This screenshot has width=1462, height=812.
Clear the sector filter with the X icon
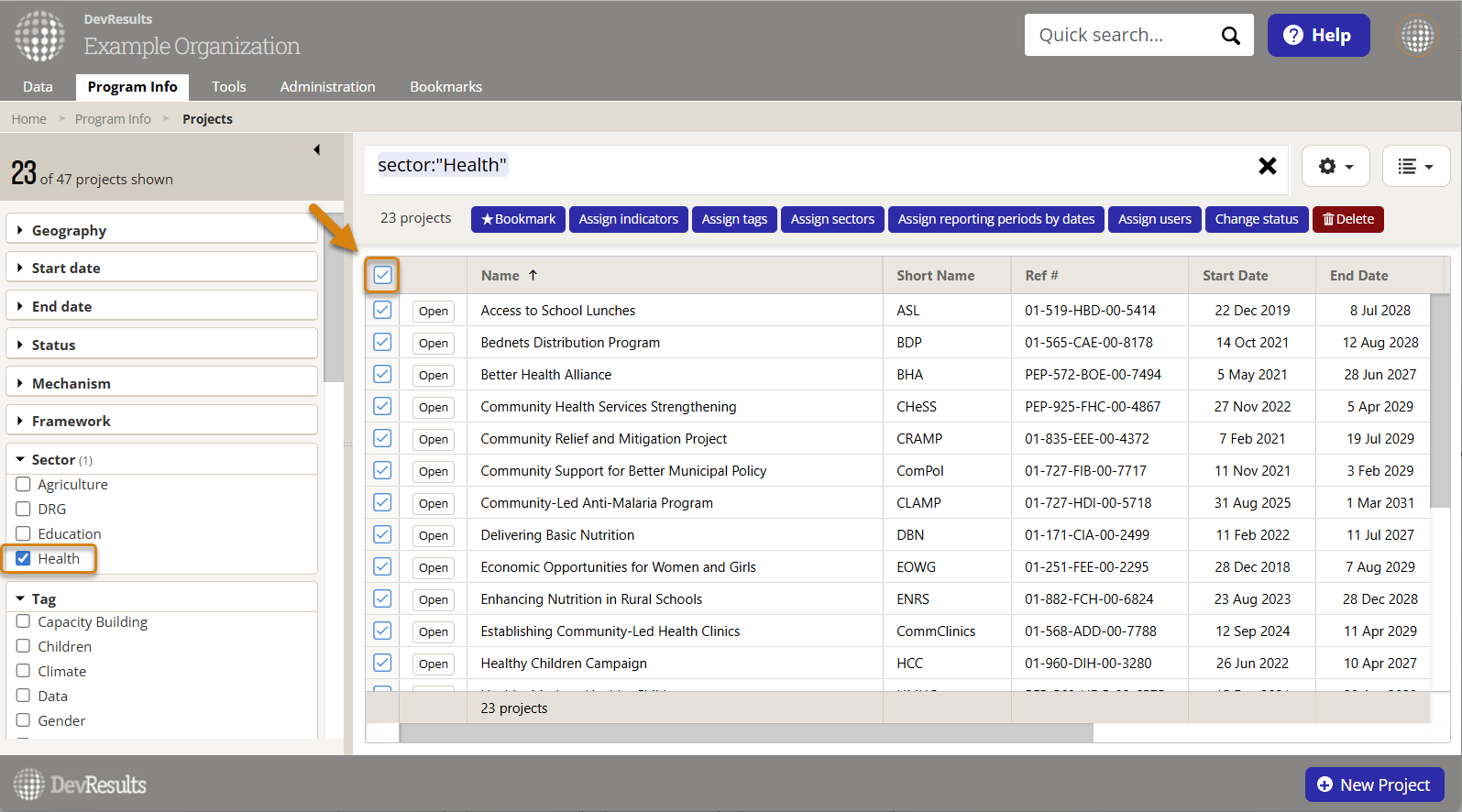tap(1267, 166)
